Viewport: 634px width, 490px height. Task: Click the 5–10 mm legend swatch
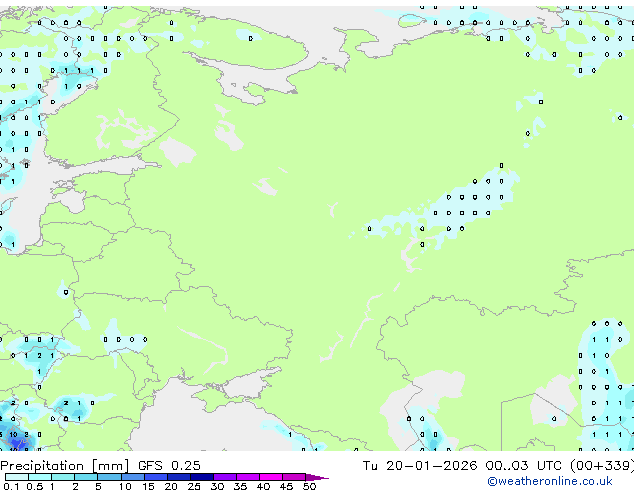110,477
